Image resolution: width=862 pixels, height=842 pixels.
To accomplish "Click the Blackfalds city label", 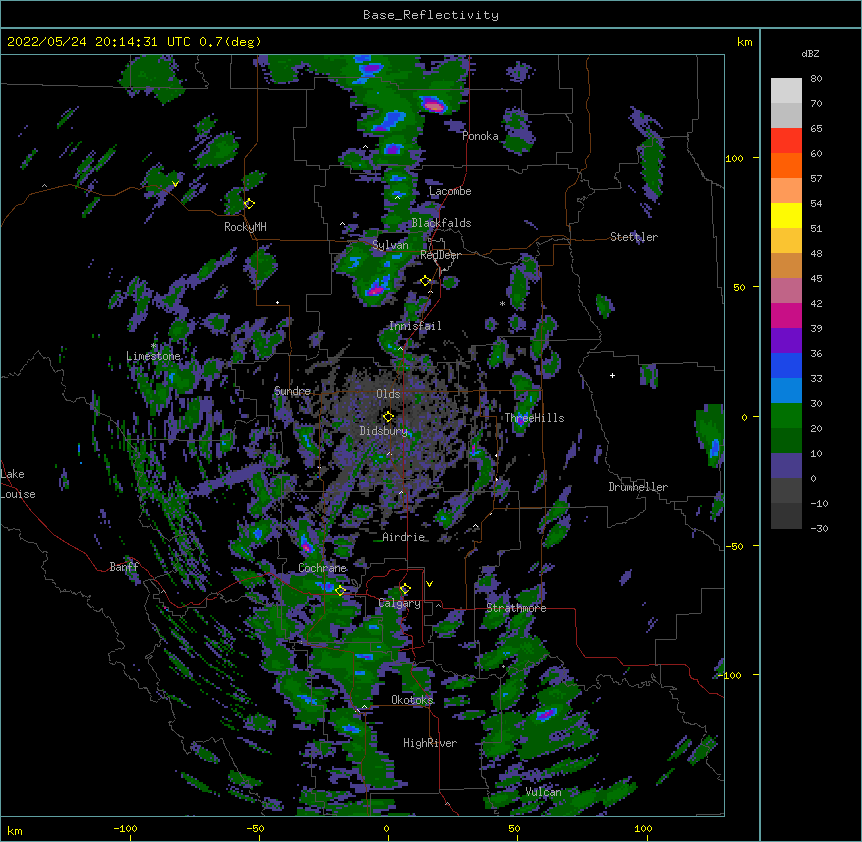I will point(441,223).
